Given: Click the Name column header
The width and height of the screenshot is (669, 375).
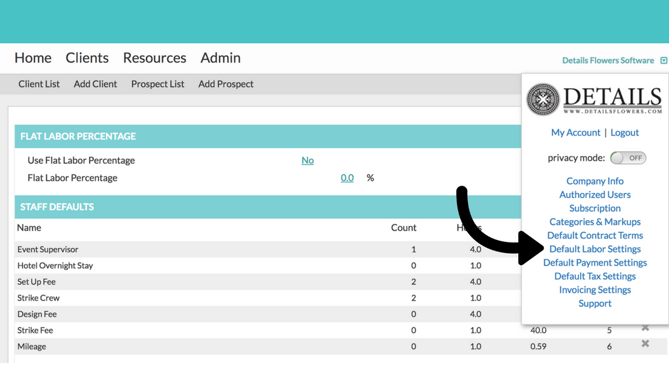Looking at the screenshot, I should point(29,228).
